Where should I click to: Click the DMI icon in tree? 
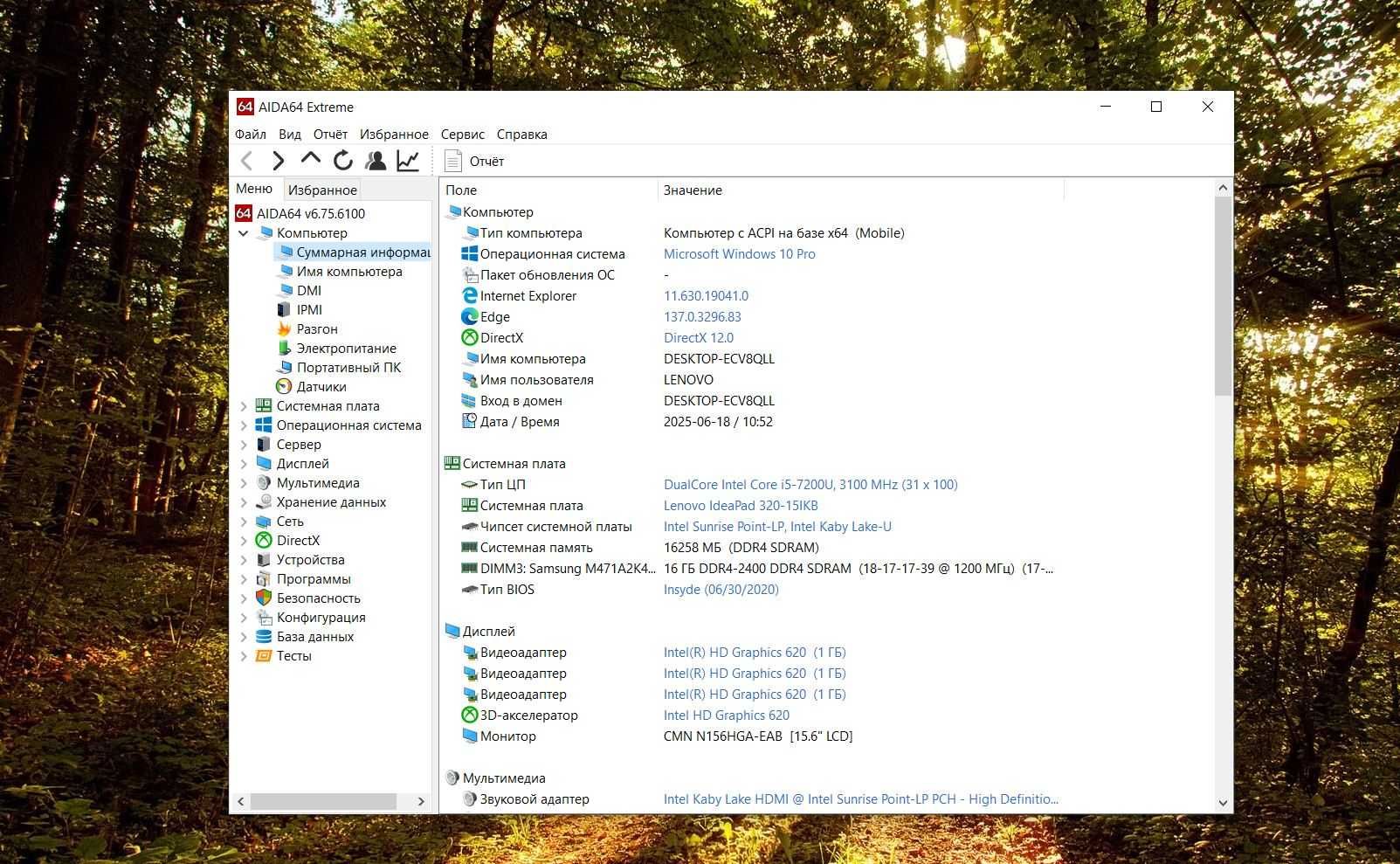[x=284, y=290]
